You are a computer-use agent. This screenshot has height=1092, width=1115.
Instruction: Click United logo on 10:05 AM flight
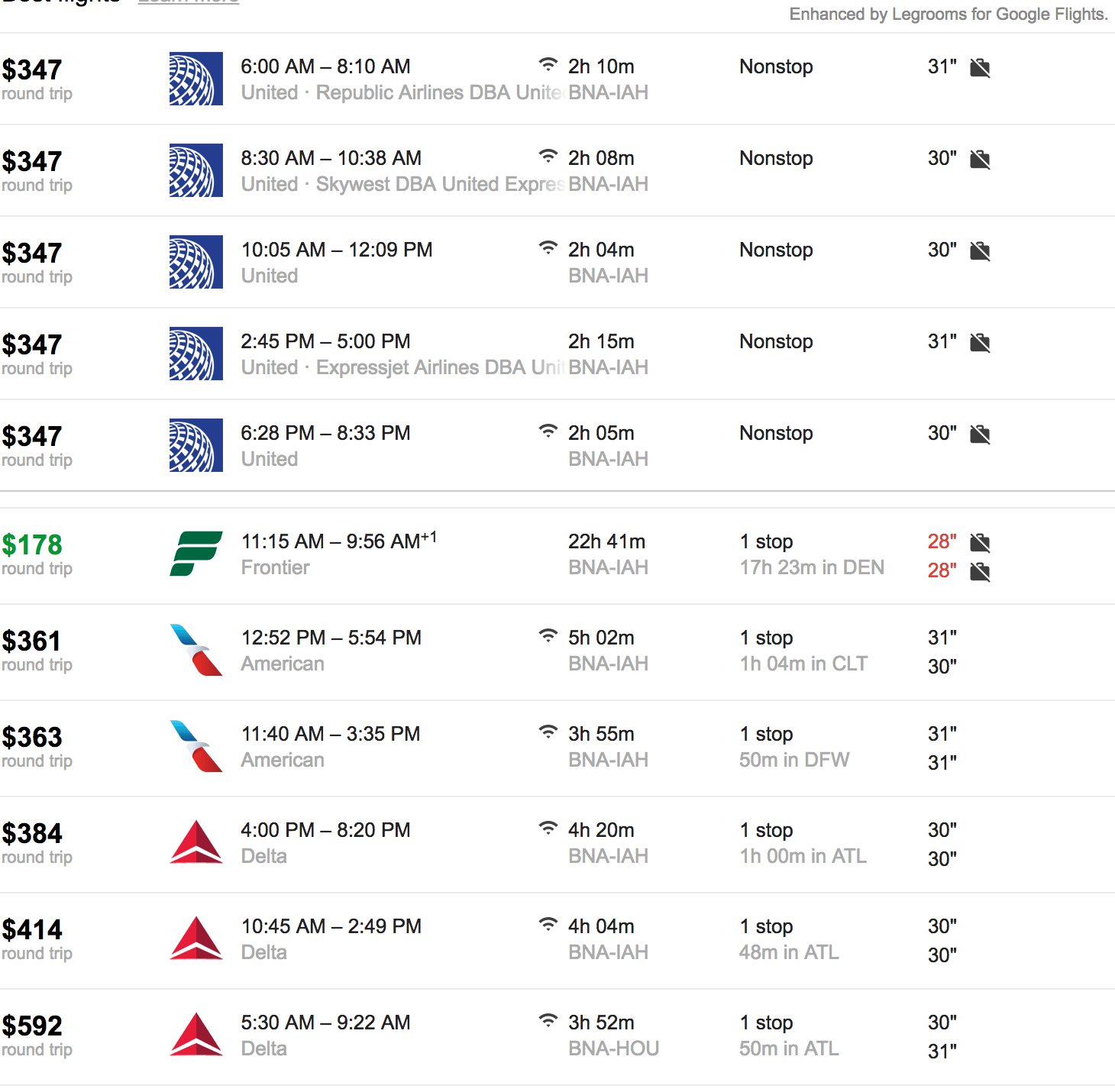click(x=196, y=262)
